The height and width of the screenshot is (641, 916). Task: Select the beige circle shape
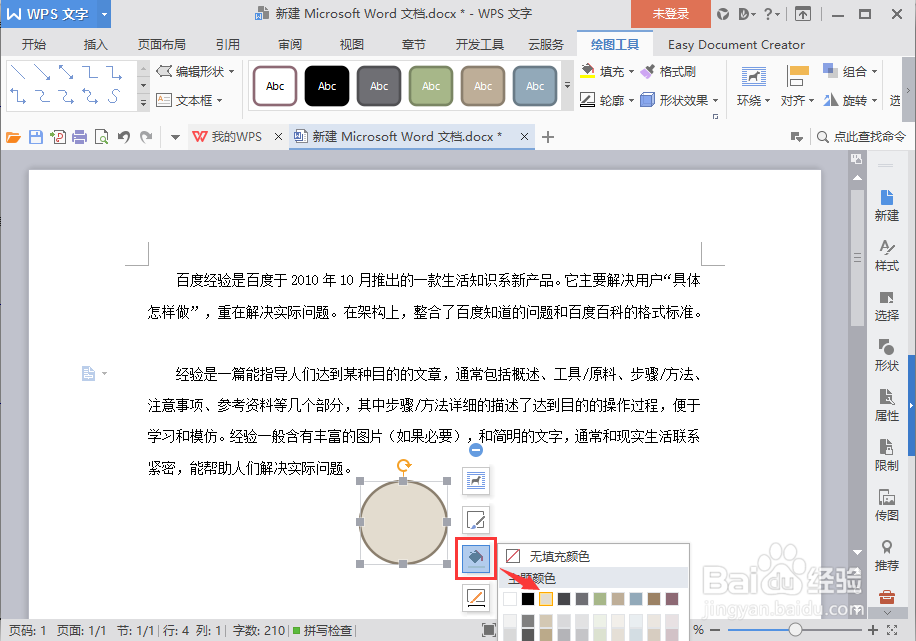coord(403,522)
